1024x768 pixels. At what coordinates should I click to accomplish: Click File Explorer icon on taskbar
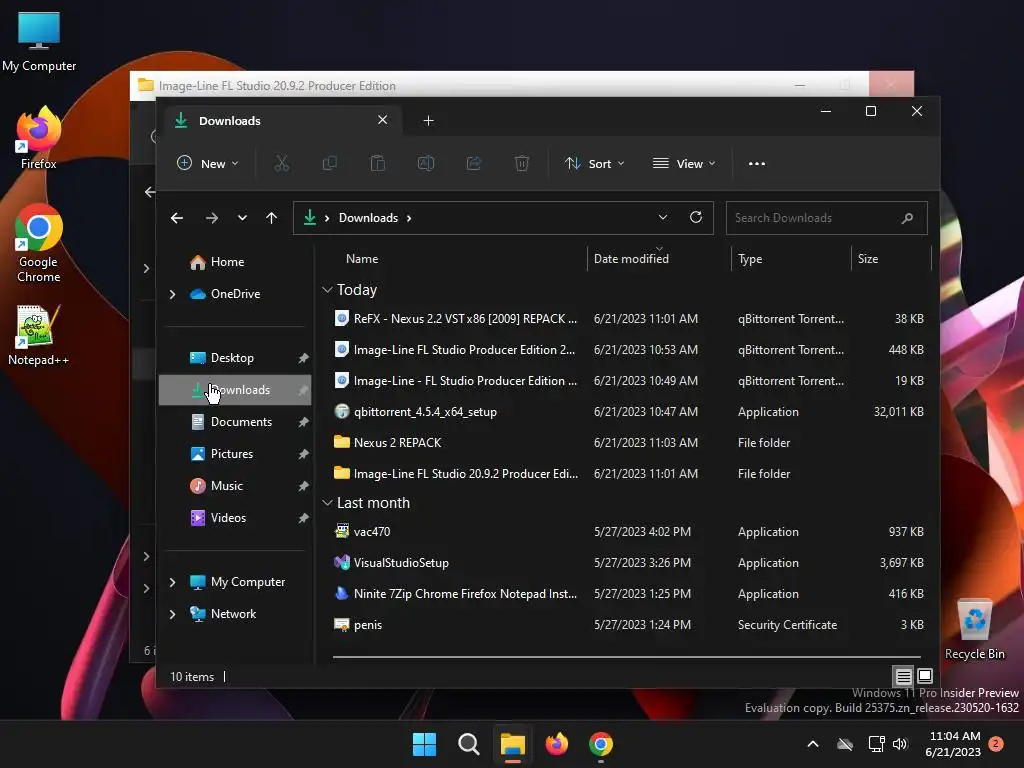(x=513, y=744)
